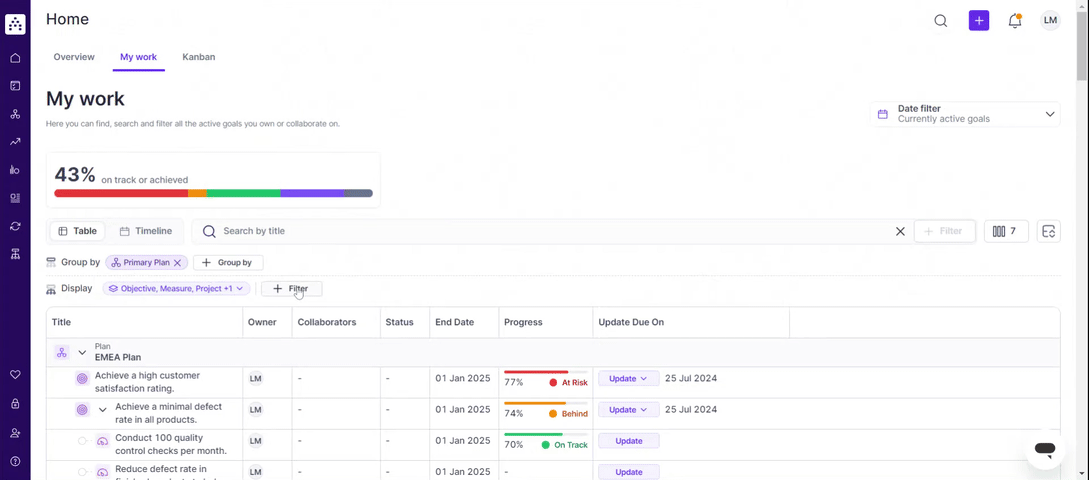
Task: Open the chat support bubble
Action: [x=1045, y=449]
